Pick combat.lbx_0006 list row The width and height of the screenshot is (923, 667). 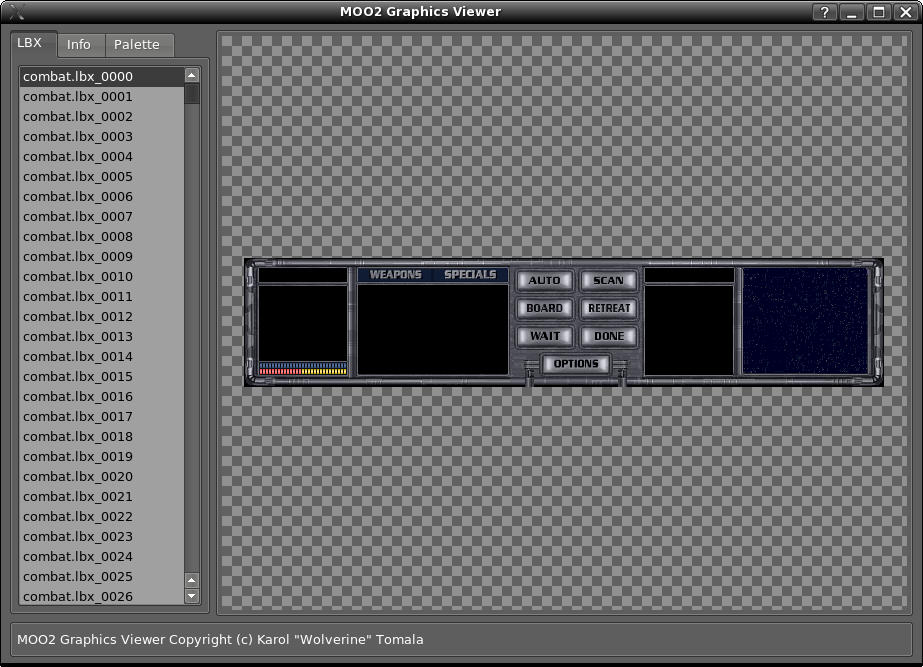(x=102, y=197)
